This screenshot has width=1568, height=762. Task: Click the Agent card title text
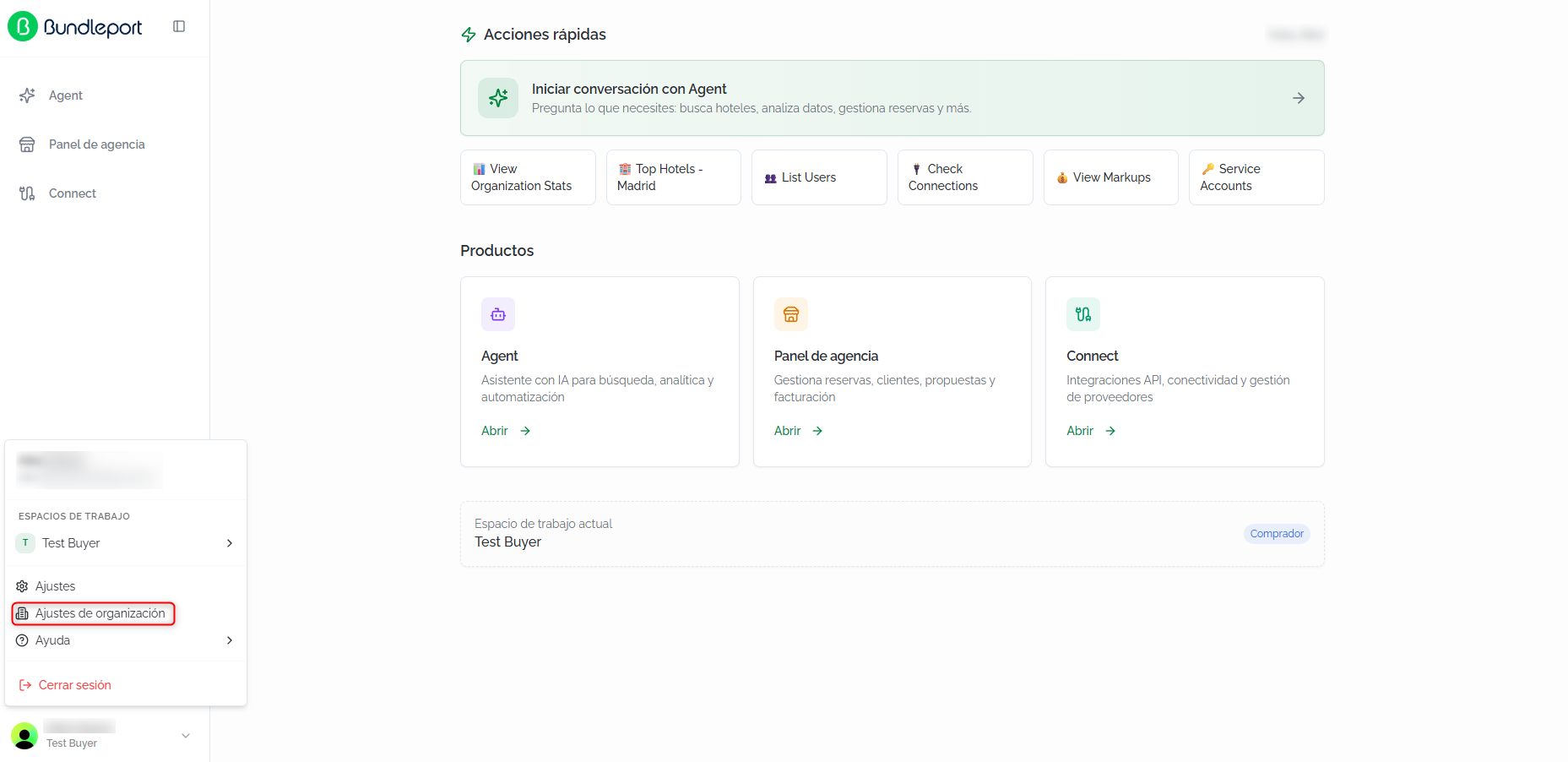500,357
